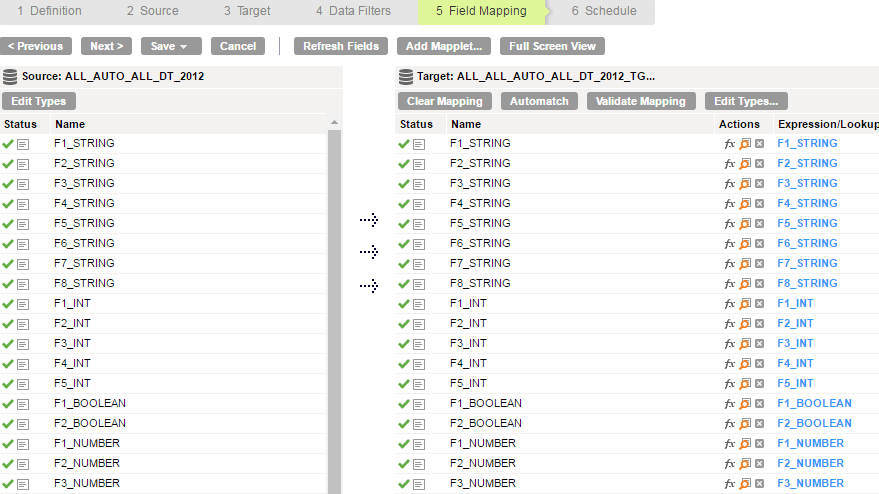Select source field F2_INT
879x494 pixels.
tap(72, 324)
